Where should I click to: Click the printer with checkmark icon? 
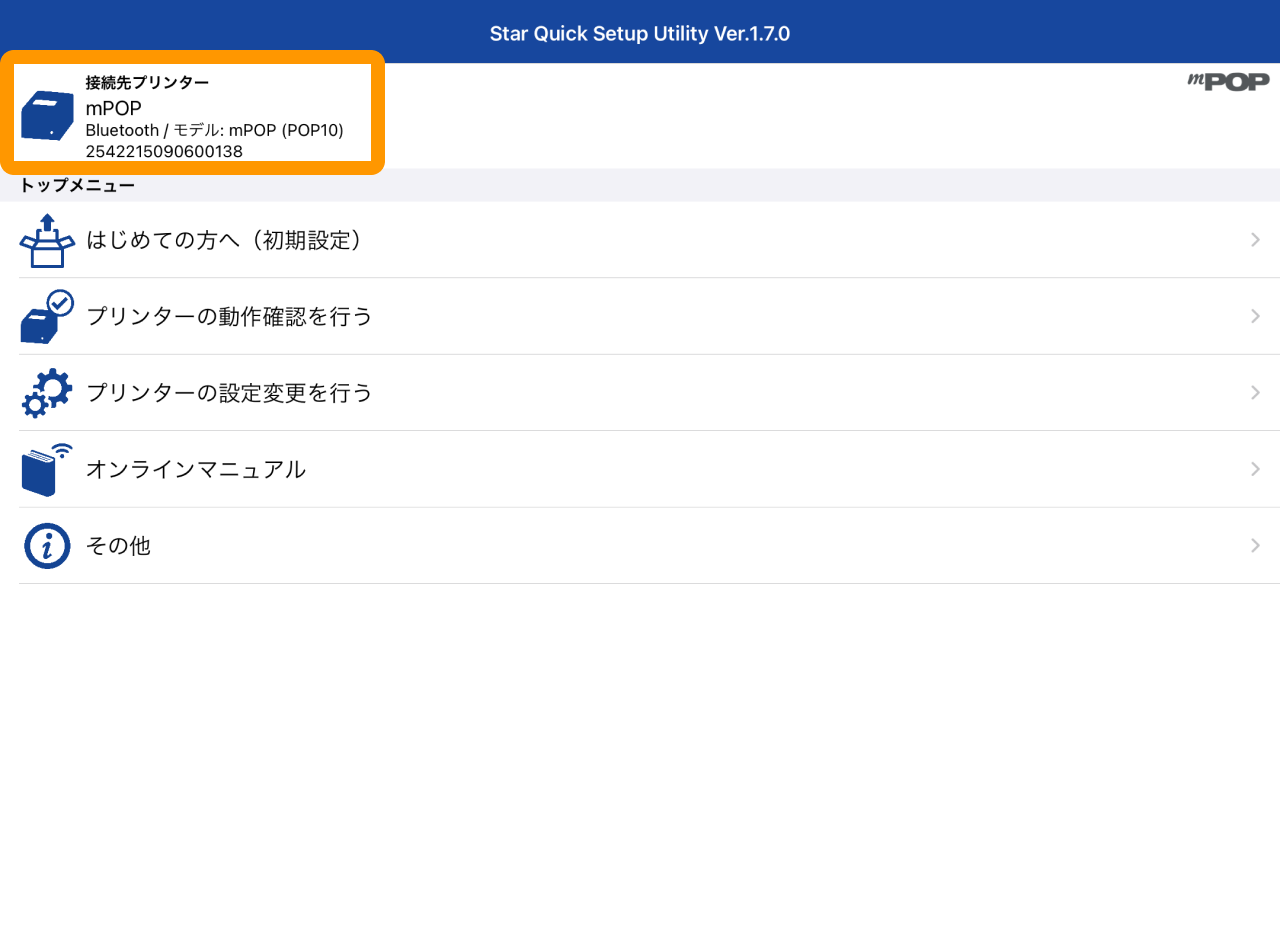pyautogui.click(x=47, y=317)
